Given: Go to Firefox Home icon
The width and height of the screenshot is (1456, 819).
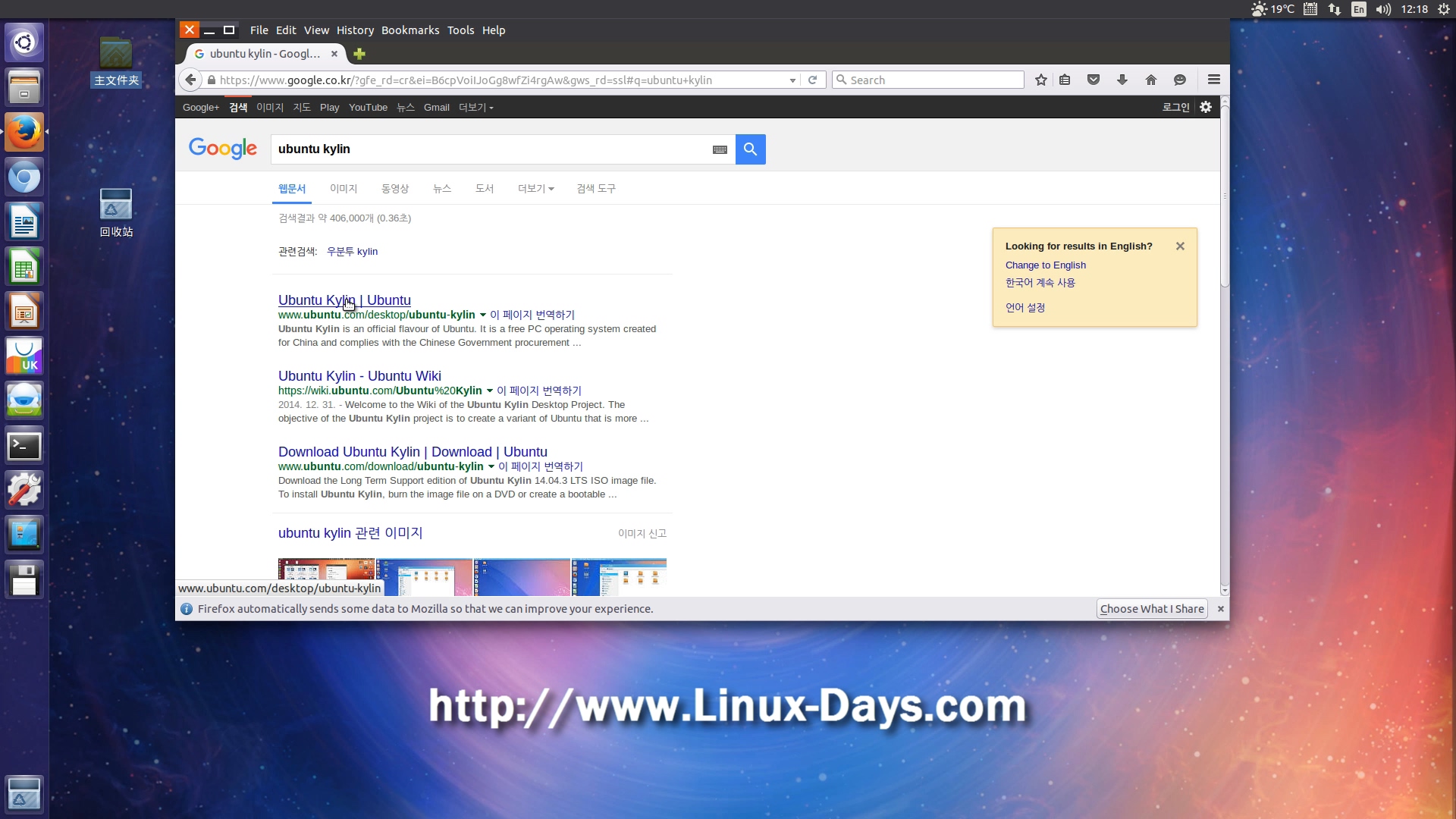Looking at the screenshot, I should pos(1151,80).
